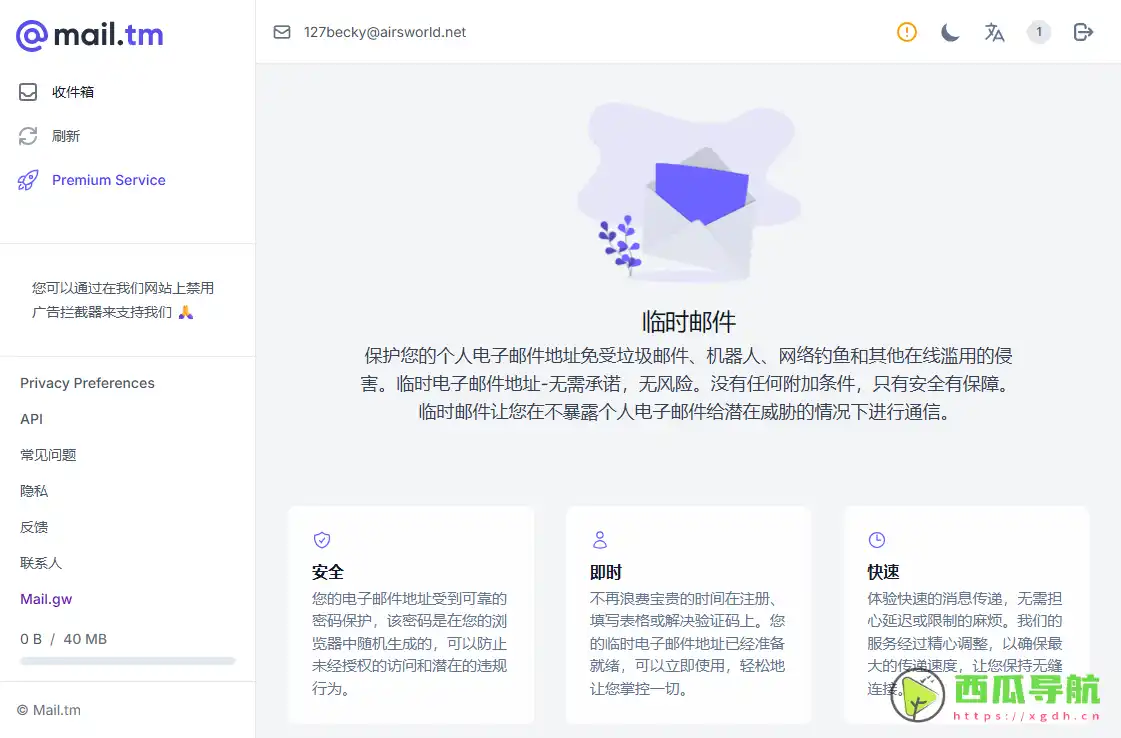This screenshot has width=1121, height=738.
Task: Click the envelope icon beside the email address
Action: point(281,32)
